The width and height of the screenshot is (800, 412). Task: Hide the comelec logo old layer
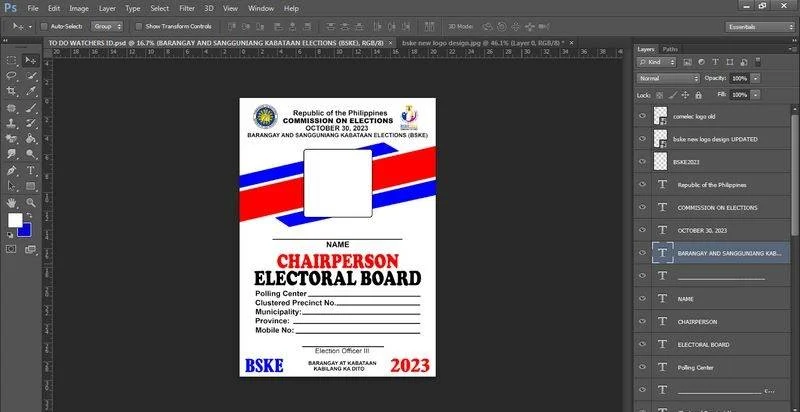[642, 116]
